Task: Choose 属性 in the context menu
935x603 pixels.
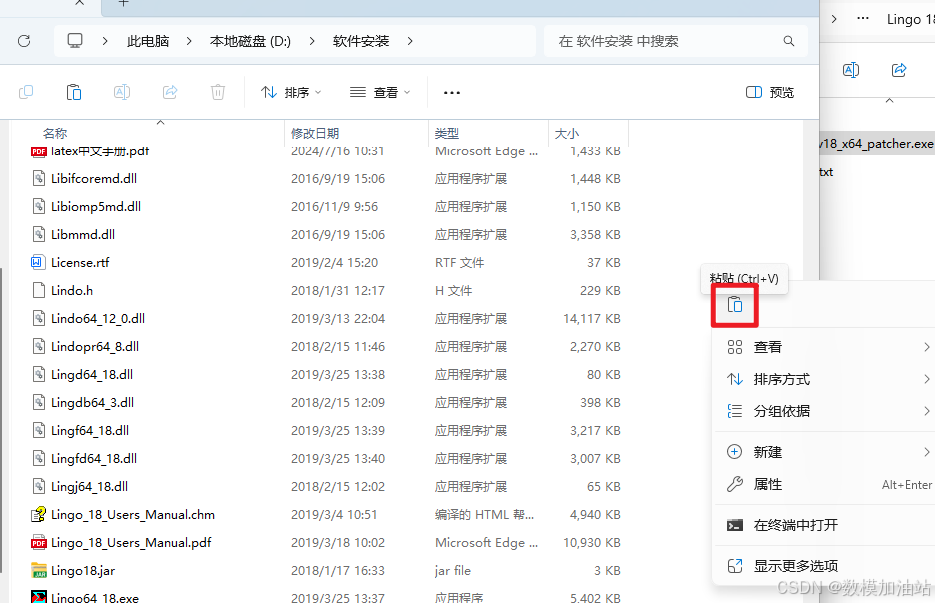Action: 825,484
